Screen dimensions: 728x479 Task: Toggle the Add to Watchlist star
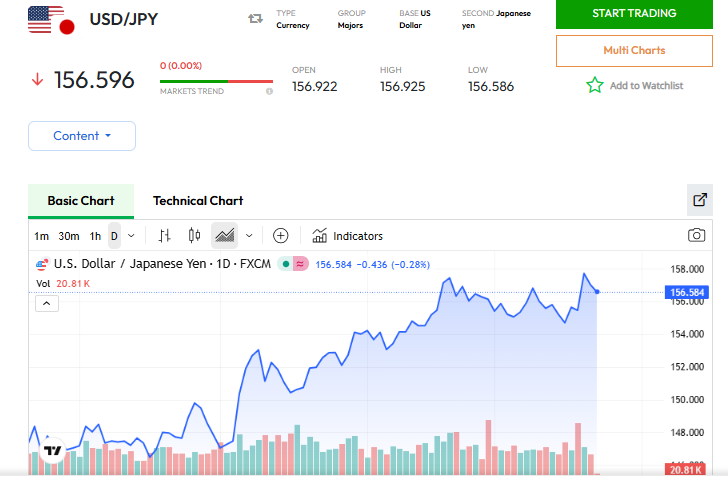tap(595, 85)
